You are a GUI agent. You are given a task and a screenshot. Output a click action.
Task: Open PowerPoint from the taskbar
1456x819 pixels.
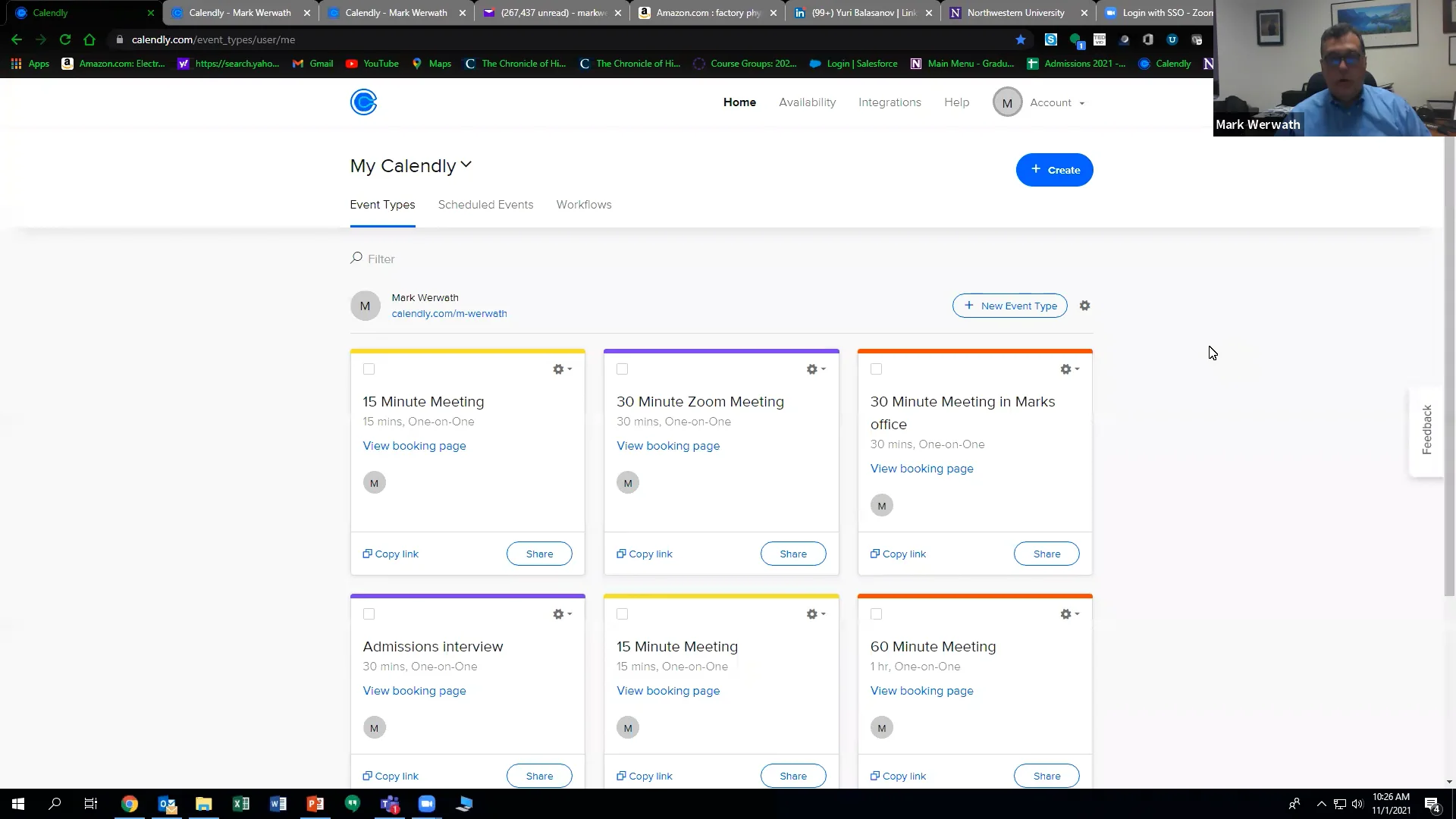pos(315,804)
